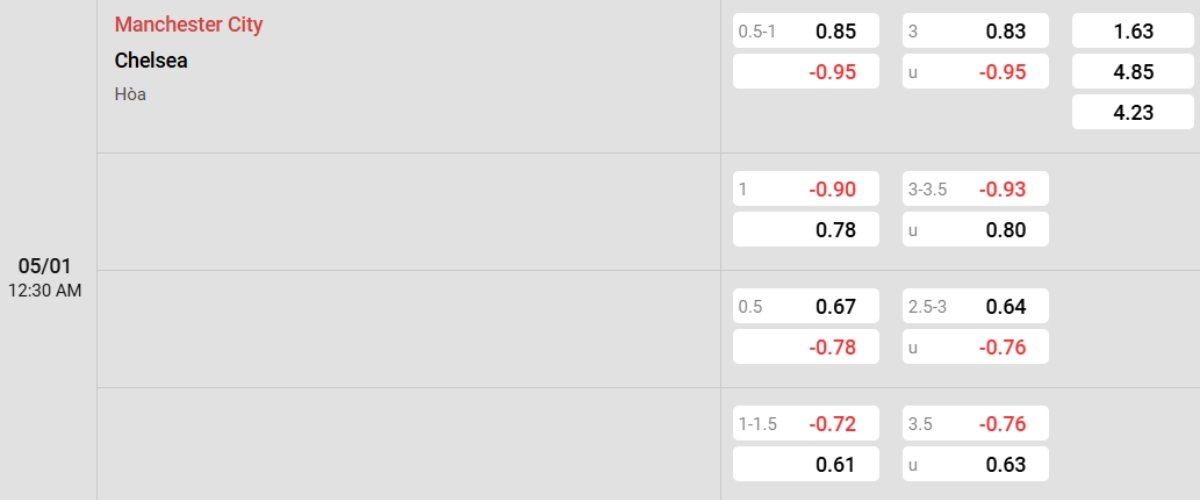Pick over 3 goals at 0.83
This screenshot has width=1200, height=500.
pos(976,31)
